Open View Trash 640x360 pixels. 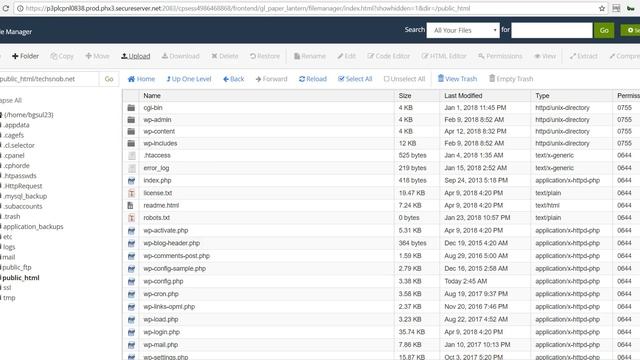(x=457, y=78)
